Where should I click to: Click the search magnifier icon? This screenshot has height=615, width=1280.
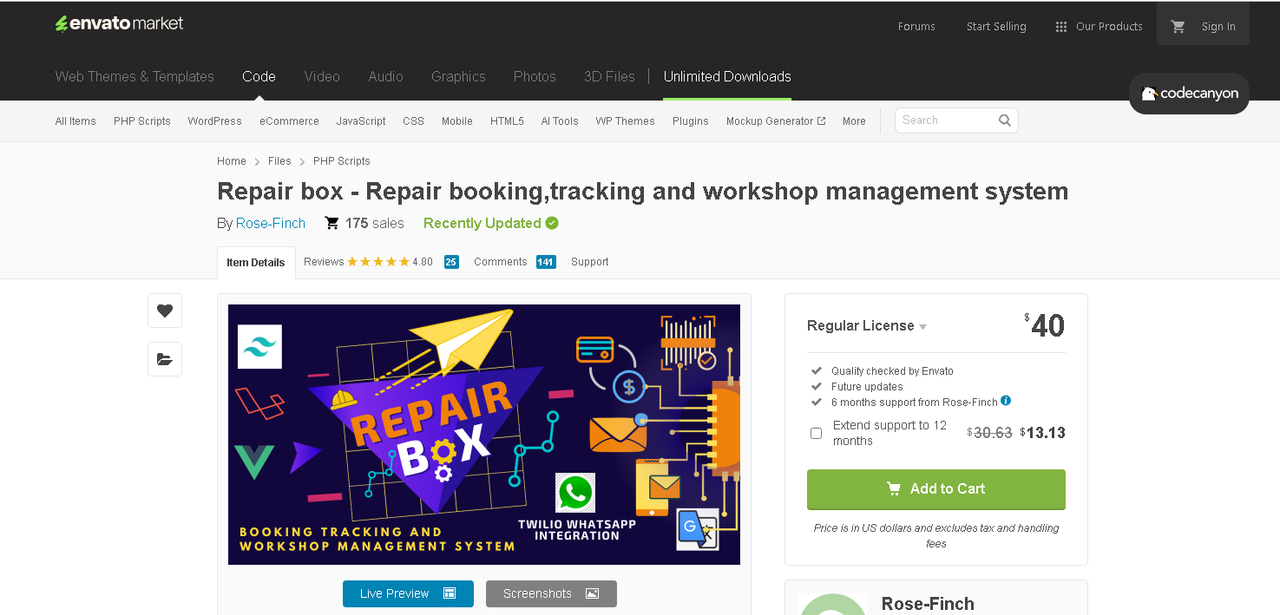pos(1004,121)
